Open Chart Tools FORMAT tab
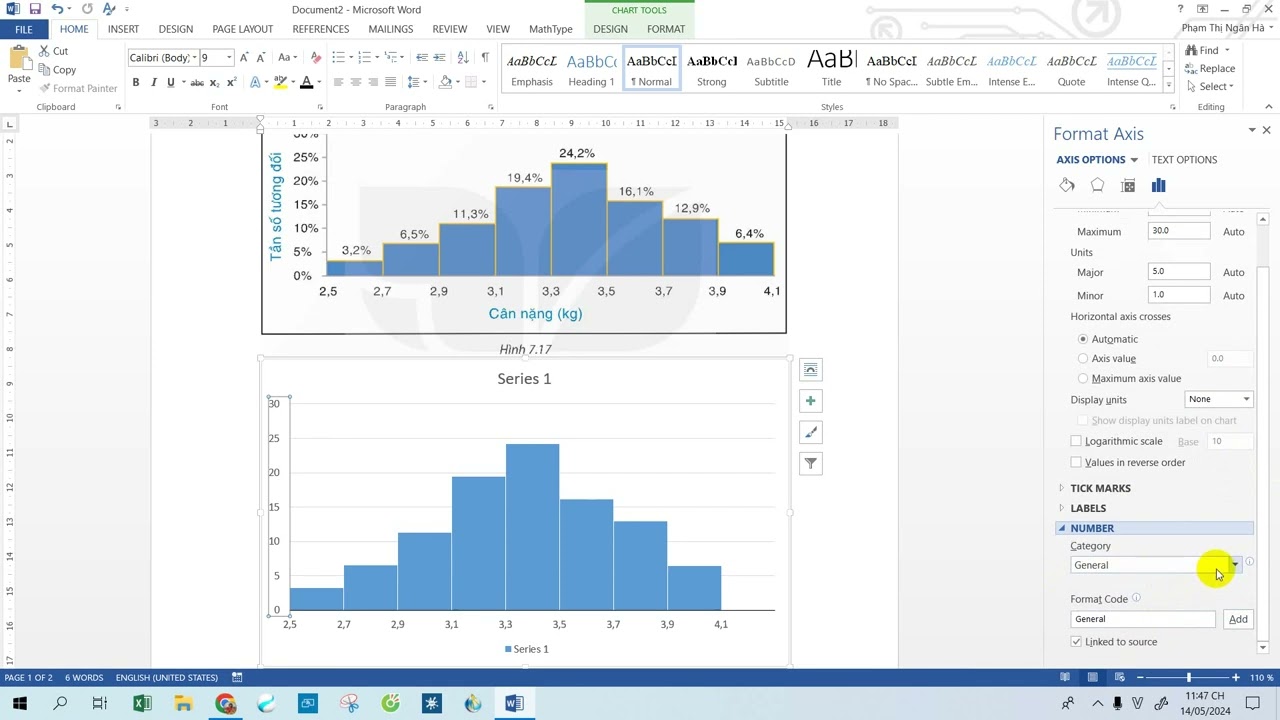This screenshot has width=1280, height=720. (x=666, y=29)
